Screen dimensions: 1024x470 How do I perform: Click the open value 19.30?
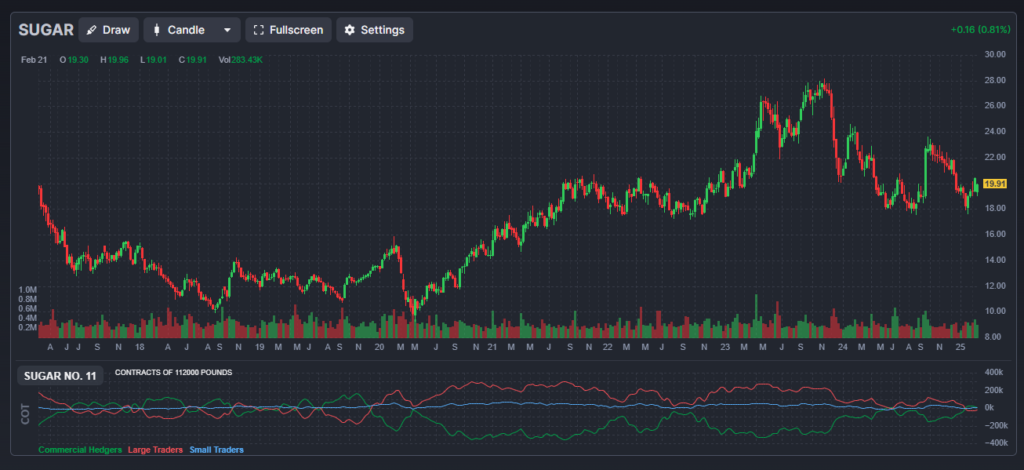point(78,60)
